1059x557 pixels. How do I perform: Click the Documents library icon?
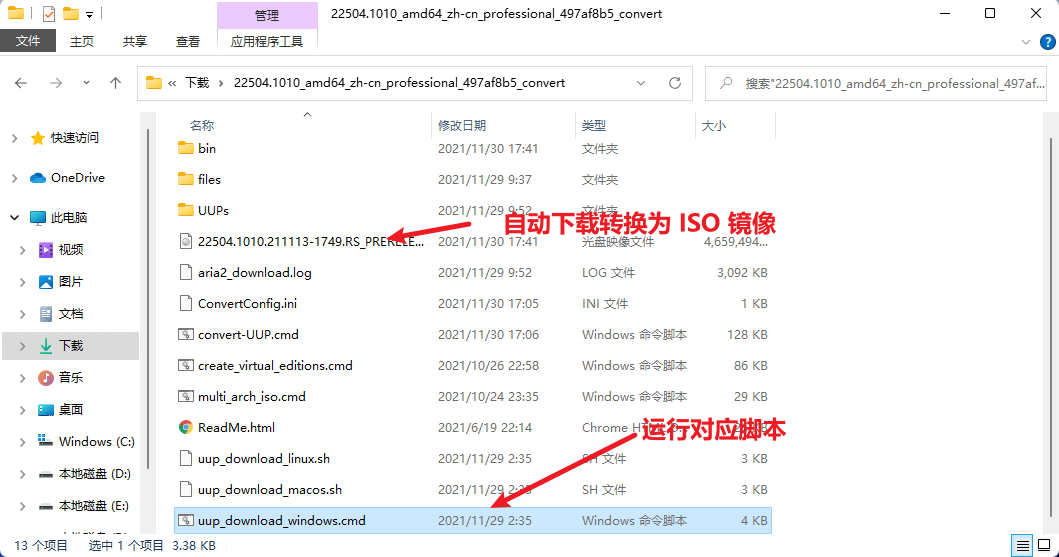pyautogui.click(x=46, y=314)
